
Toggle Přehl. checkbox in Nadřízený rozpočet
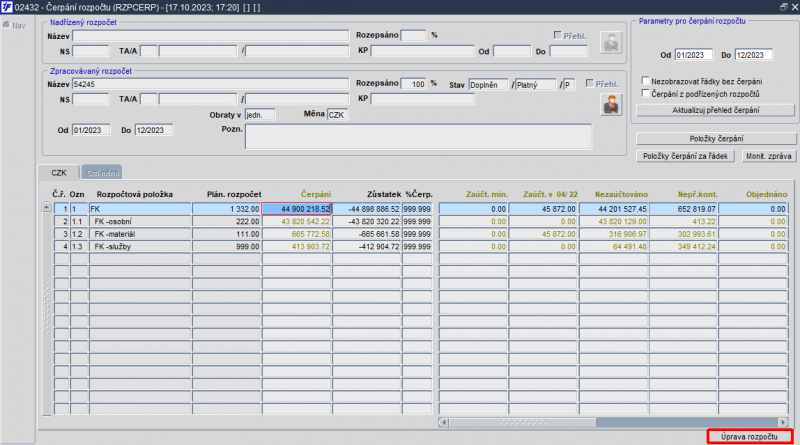pos(558,35)
